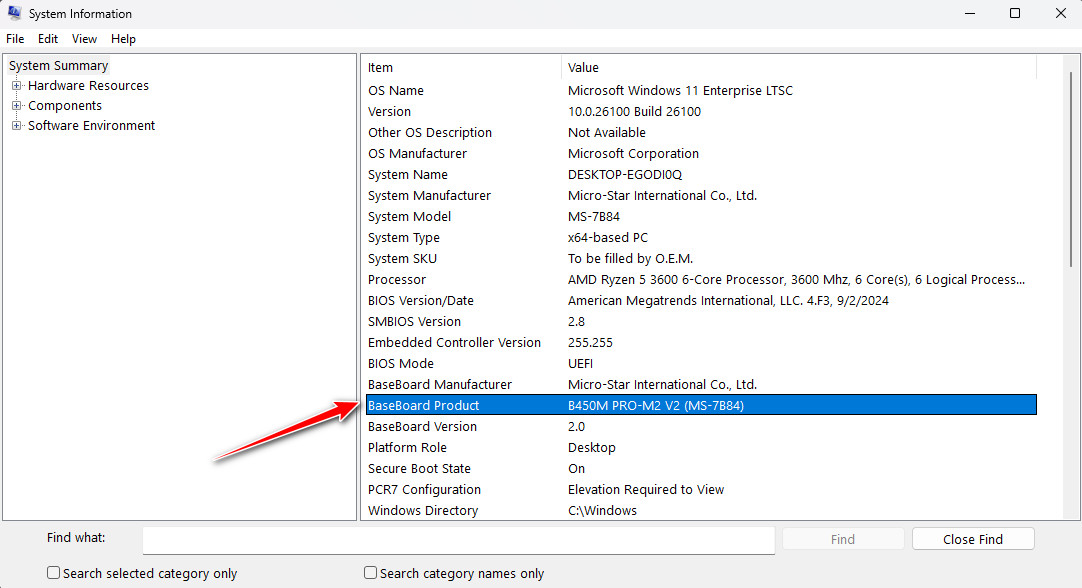The width and height of the screenshot is (1082, 588).
Task: Click the Find button
Action: (842, 539)
